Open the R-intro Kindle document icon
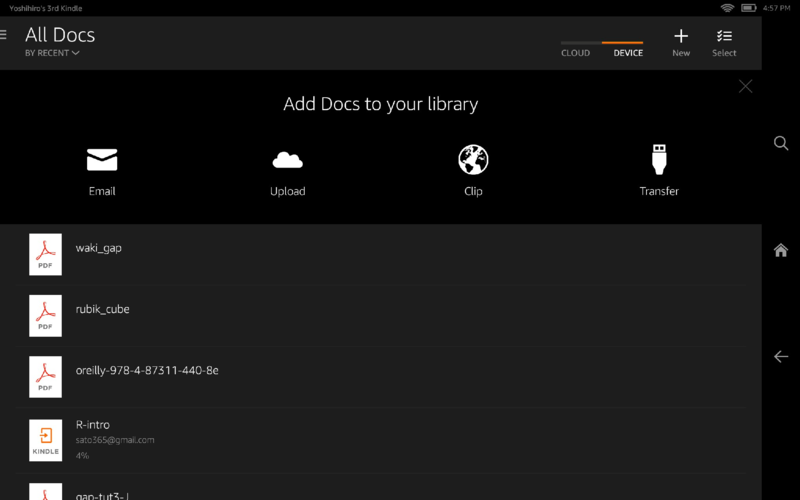Image resolution: width=800 pixels, height=500 pixels. [45, 440]
